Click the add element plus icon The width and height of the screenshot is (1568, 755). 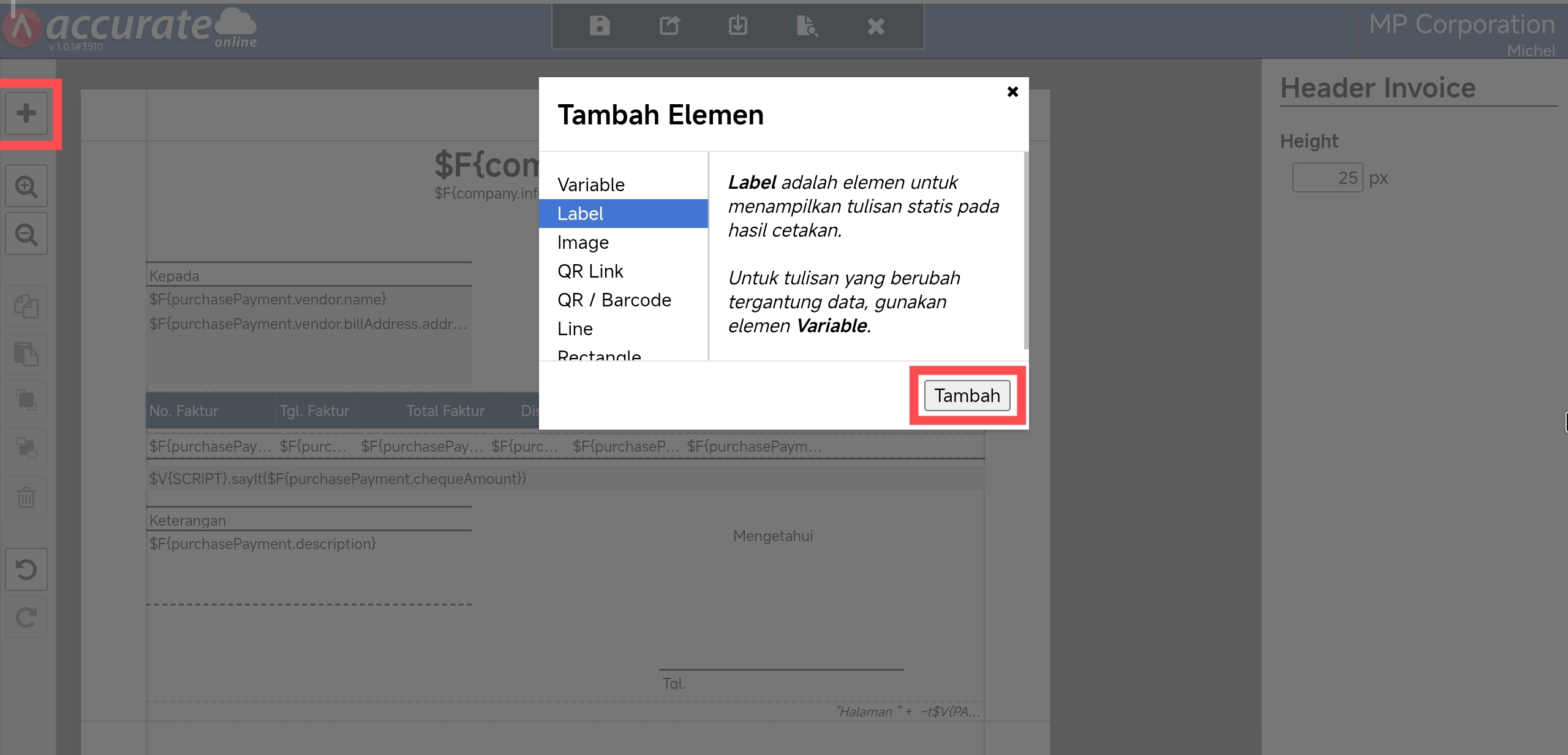(x=26, y=113)
